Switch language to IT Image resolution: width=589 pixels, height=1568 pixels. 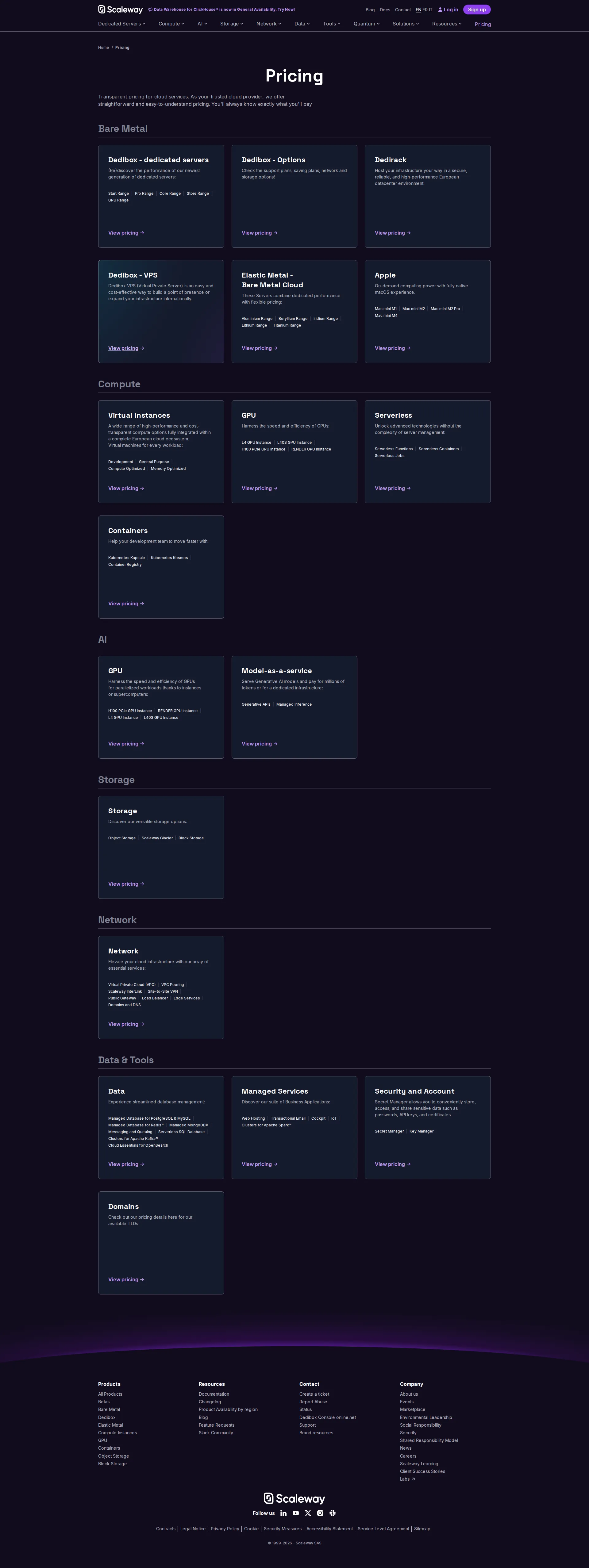coord(431,10)
